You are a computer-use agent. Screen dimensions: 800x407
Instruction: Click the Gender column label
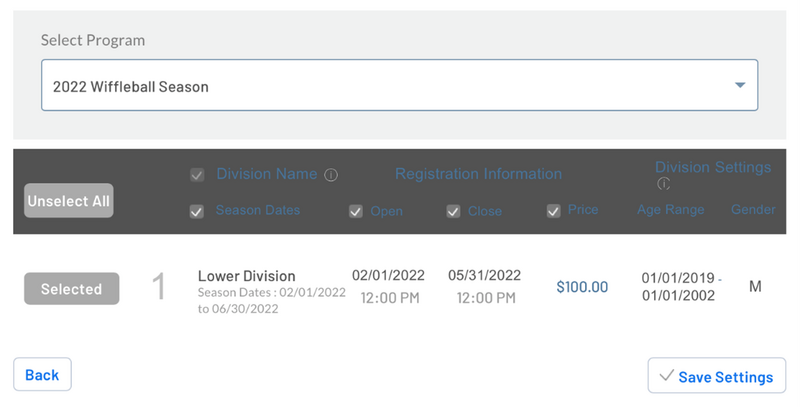point(753,210)
